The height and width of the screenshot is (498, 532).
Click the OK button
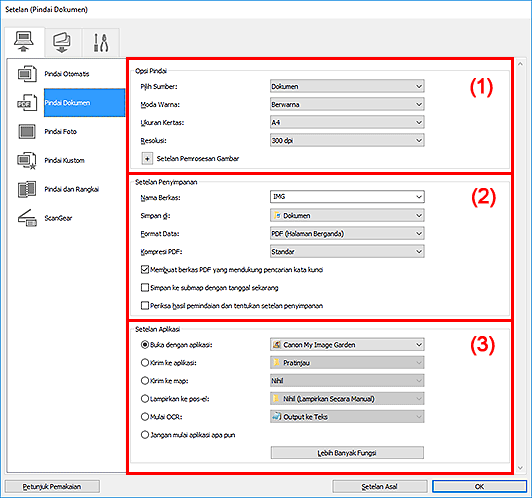(x=479, y=486)
